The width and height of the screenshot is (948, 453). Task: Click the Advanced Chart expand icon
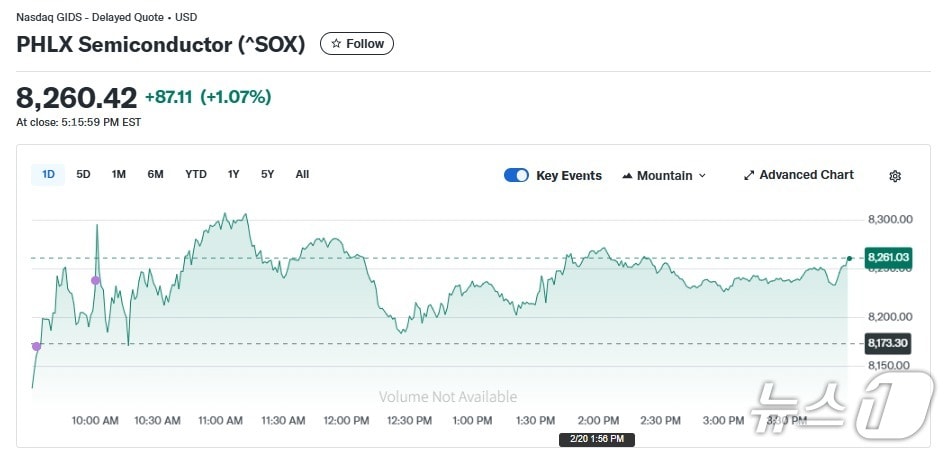tap(749, 175)
